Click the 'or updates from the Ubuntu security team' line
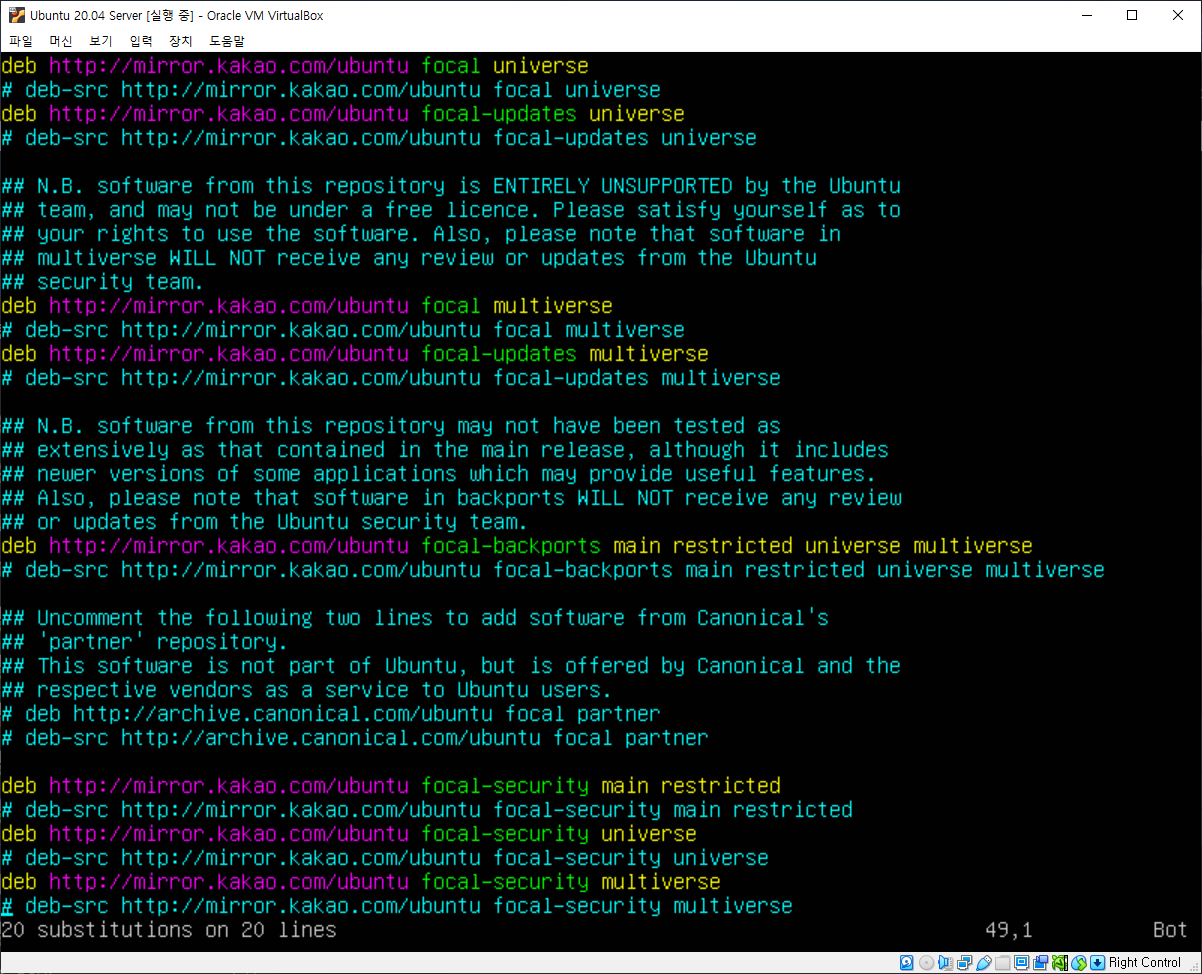1202x974 pixels. tap(264, 522)
